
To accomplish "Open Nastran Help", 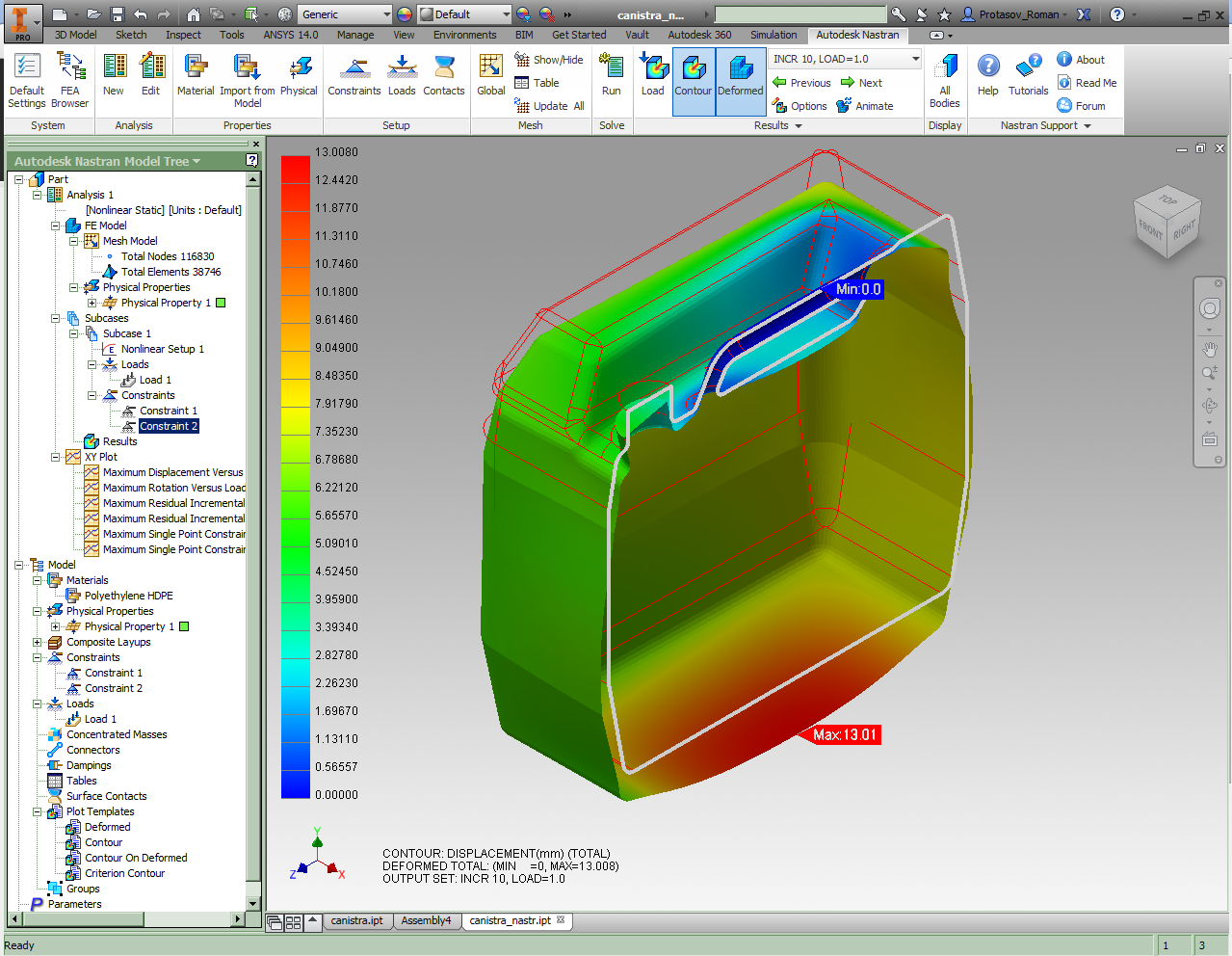I will click(x=988, y=75).
